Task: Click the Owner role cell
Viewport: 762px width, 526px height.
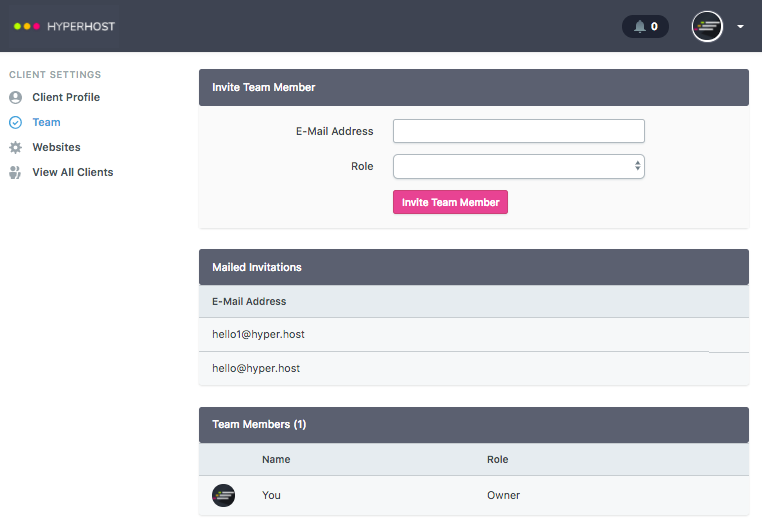Action: point(503,495)
